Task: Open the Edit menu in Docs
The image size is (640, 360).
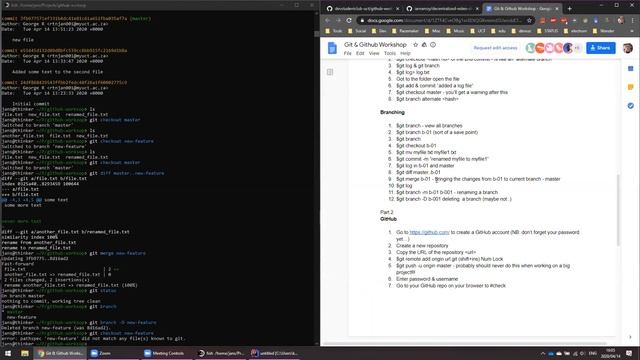Action: click(x=360, y=53)
